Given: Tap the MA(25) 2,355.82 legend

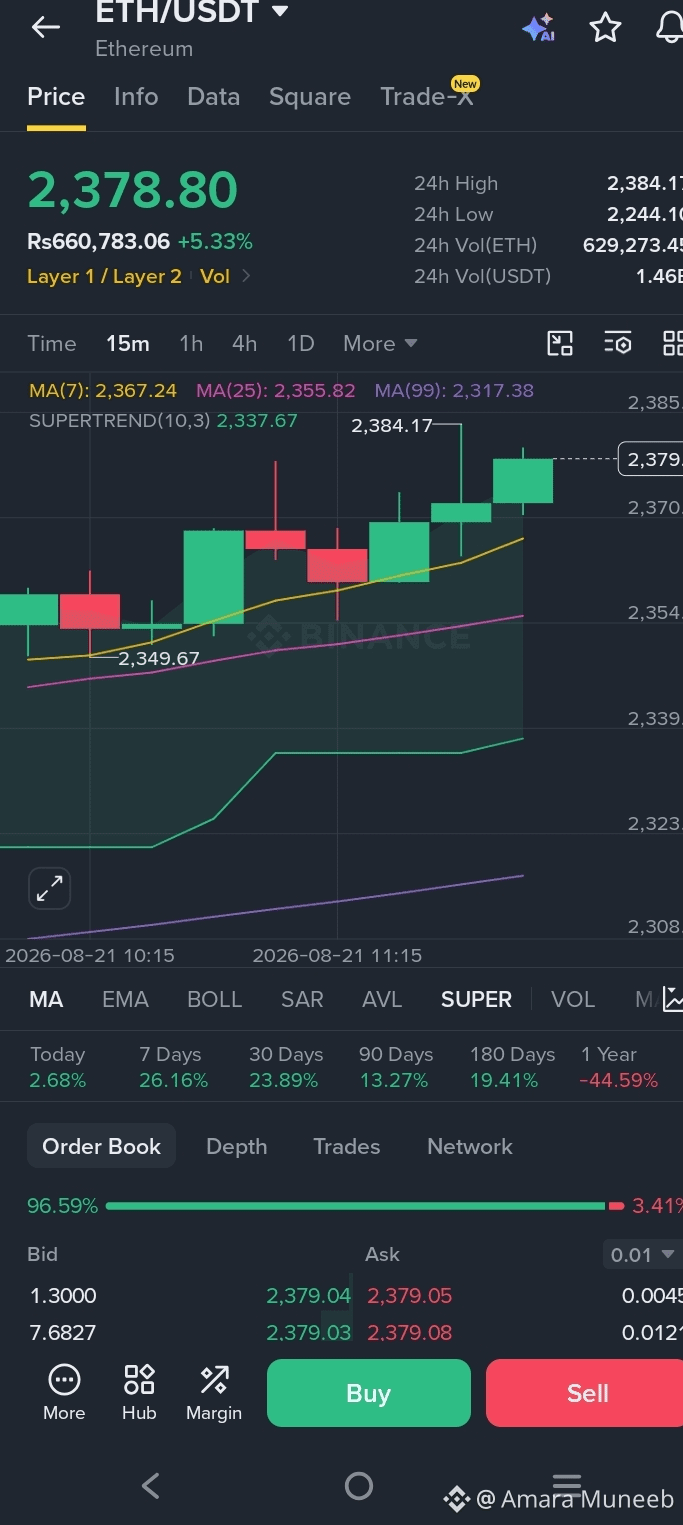Looking at the screenshot, I should click(276, 391).
